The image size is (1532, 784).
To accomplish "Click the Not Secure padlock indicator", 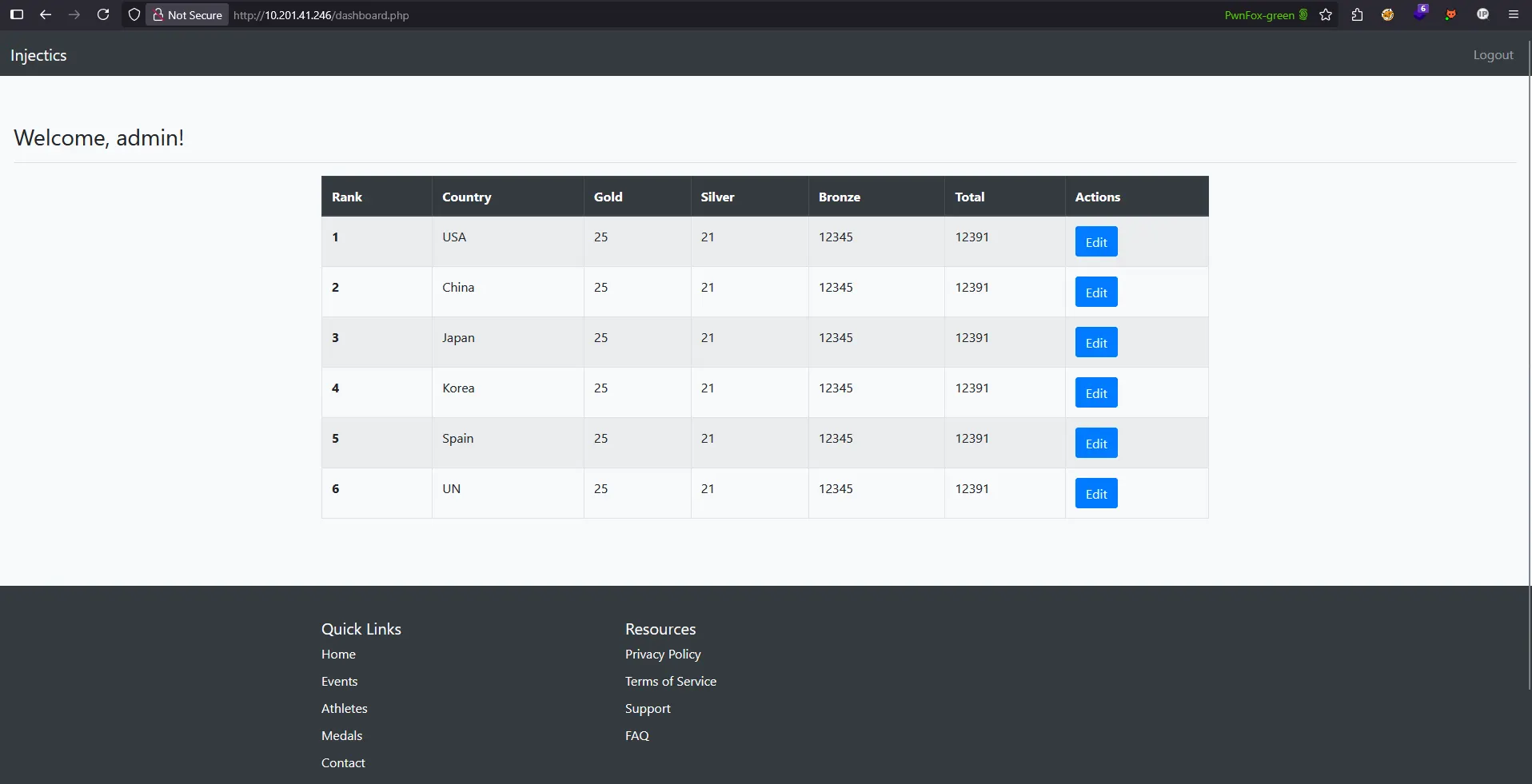I will tap(186, 14).
